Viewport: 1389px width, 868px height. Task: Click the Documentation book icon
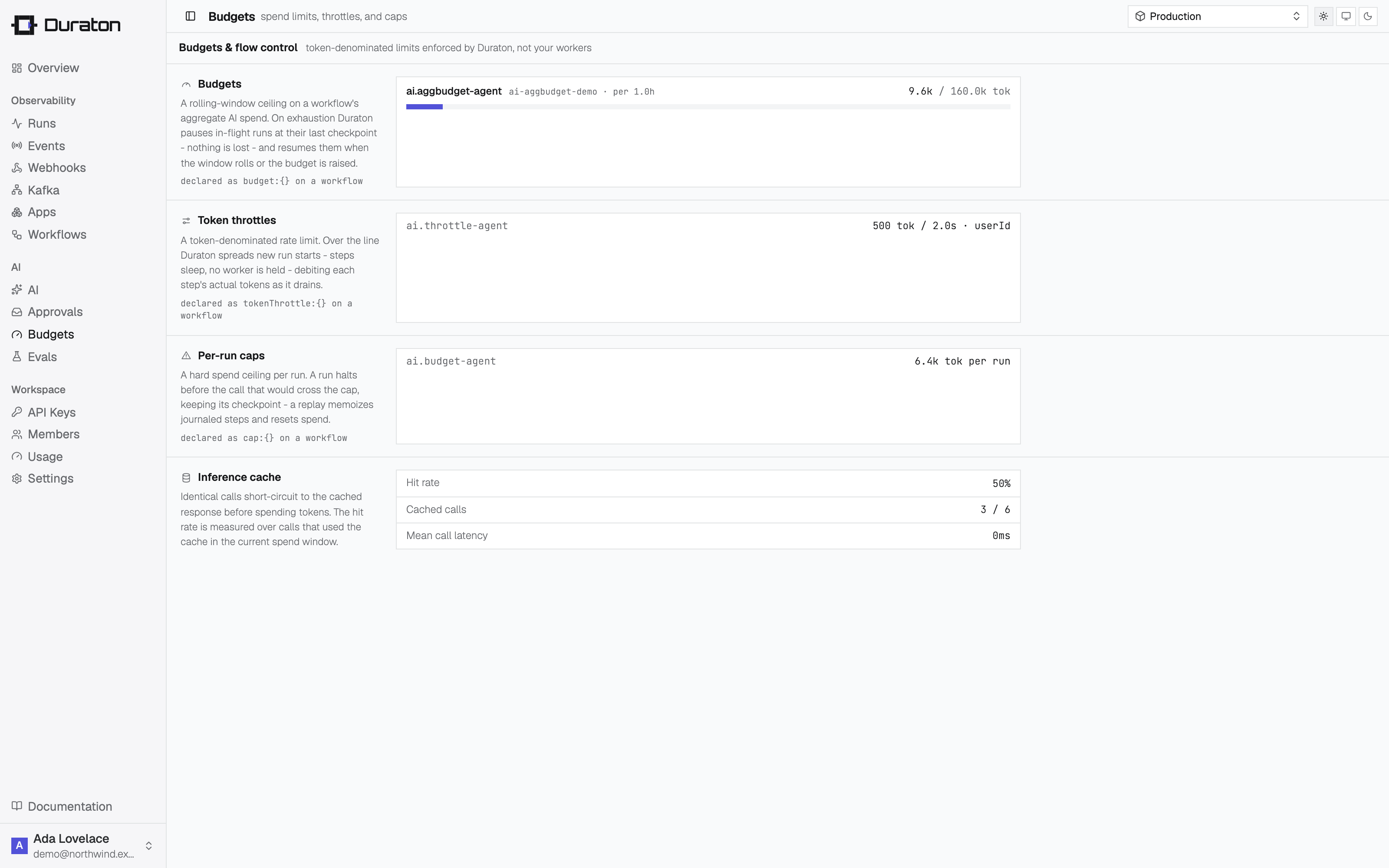16,806
